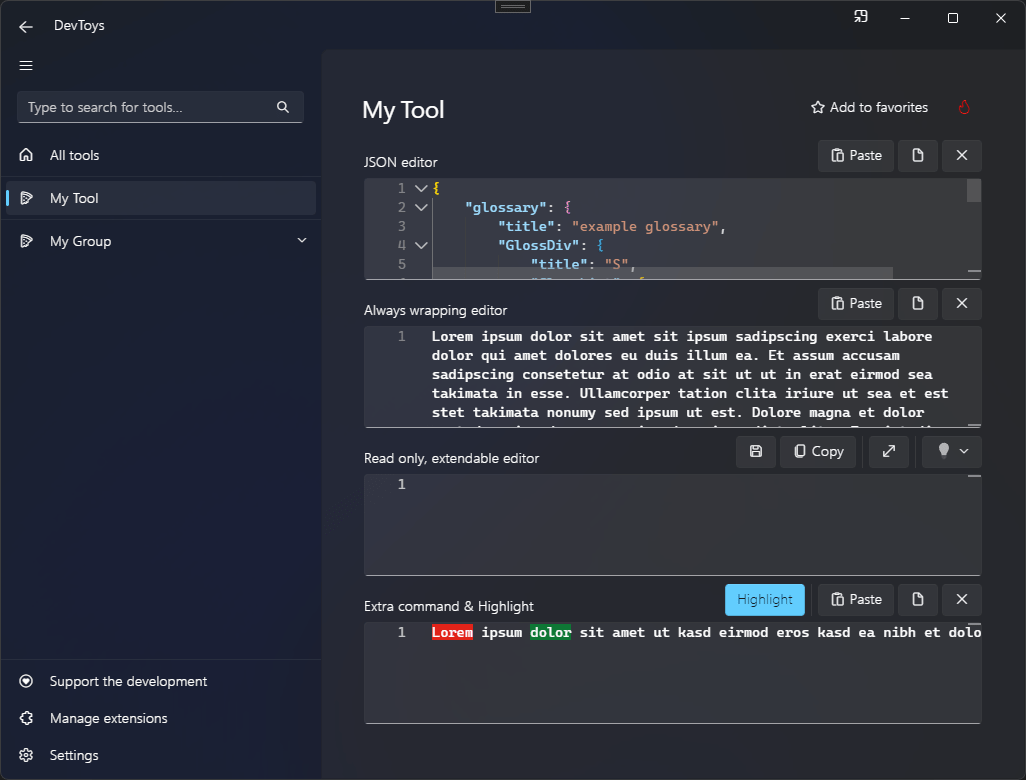Click the red flame icon
Viewport: 1026px width, 780px height.
964,107
